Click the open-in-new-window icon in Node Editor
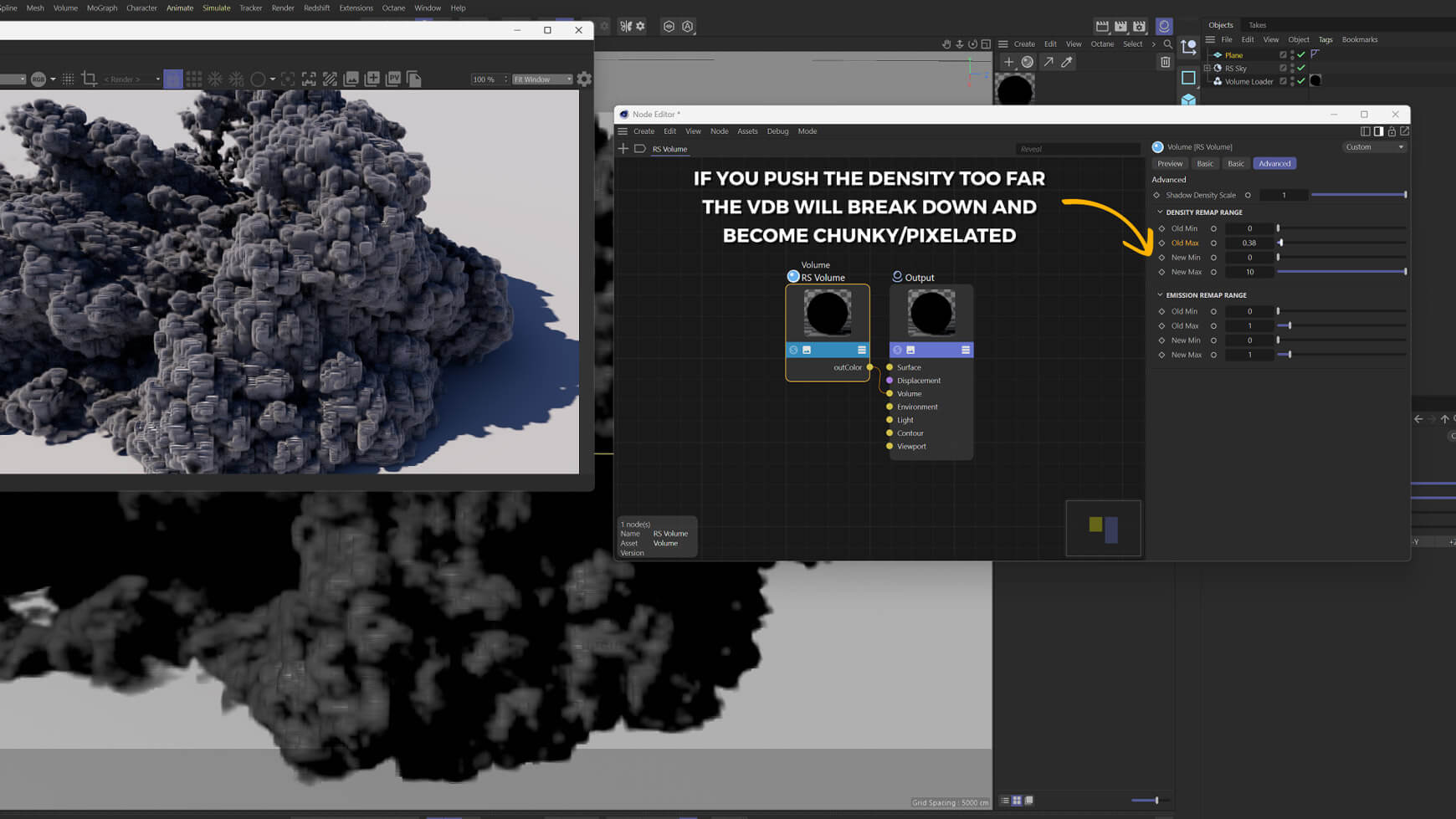The image size is (1456, 819). click(x=1405, y=131)
